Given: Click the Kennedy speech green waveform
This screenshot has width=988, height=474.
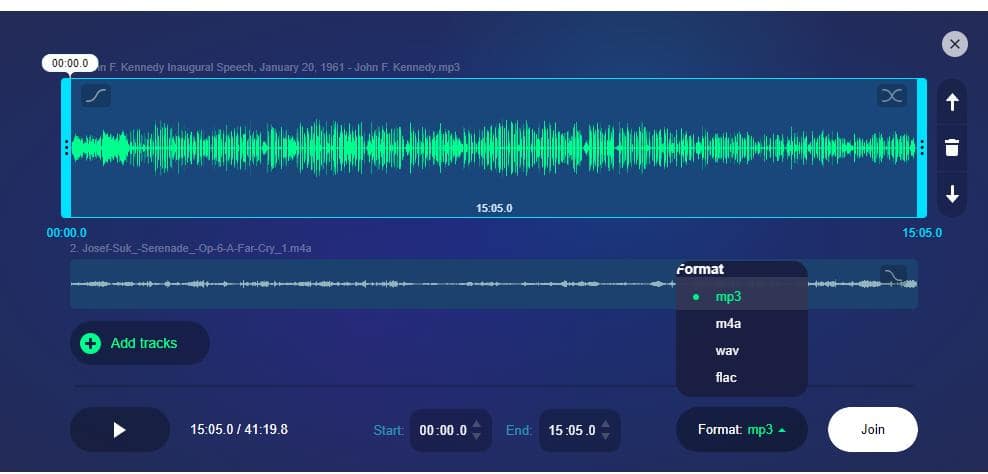Looking at the screenshot, I should pos(494,148).
